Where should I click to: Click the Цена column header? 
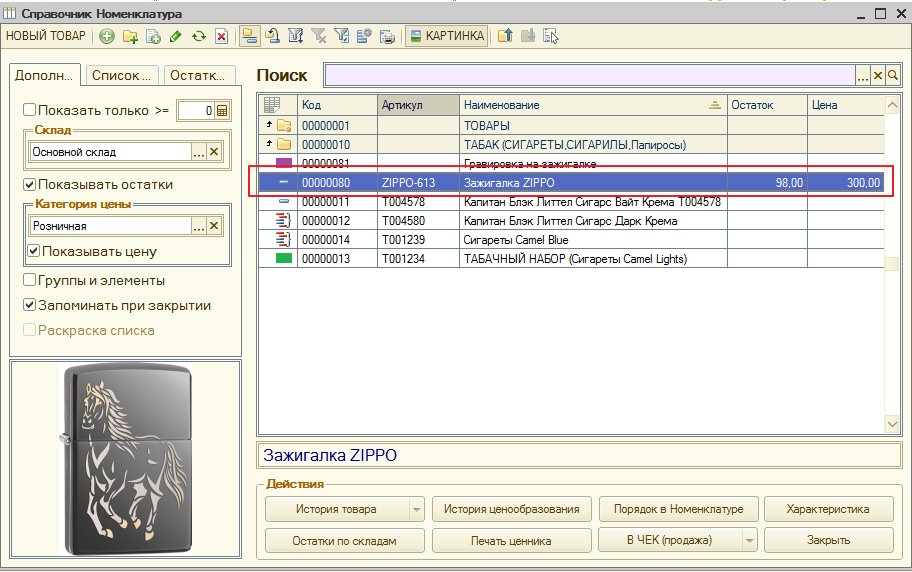click(846, 105)
